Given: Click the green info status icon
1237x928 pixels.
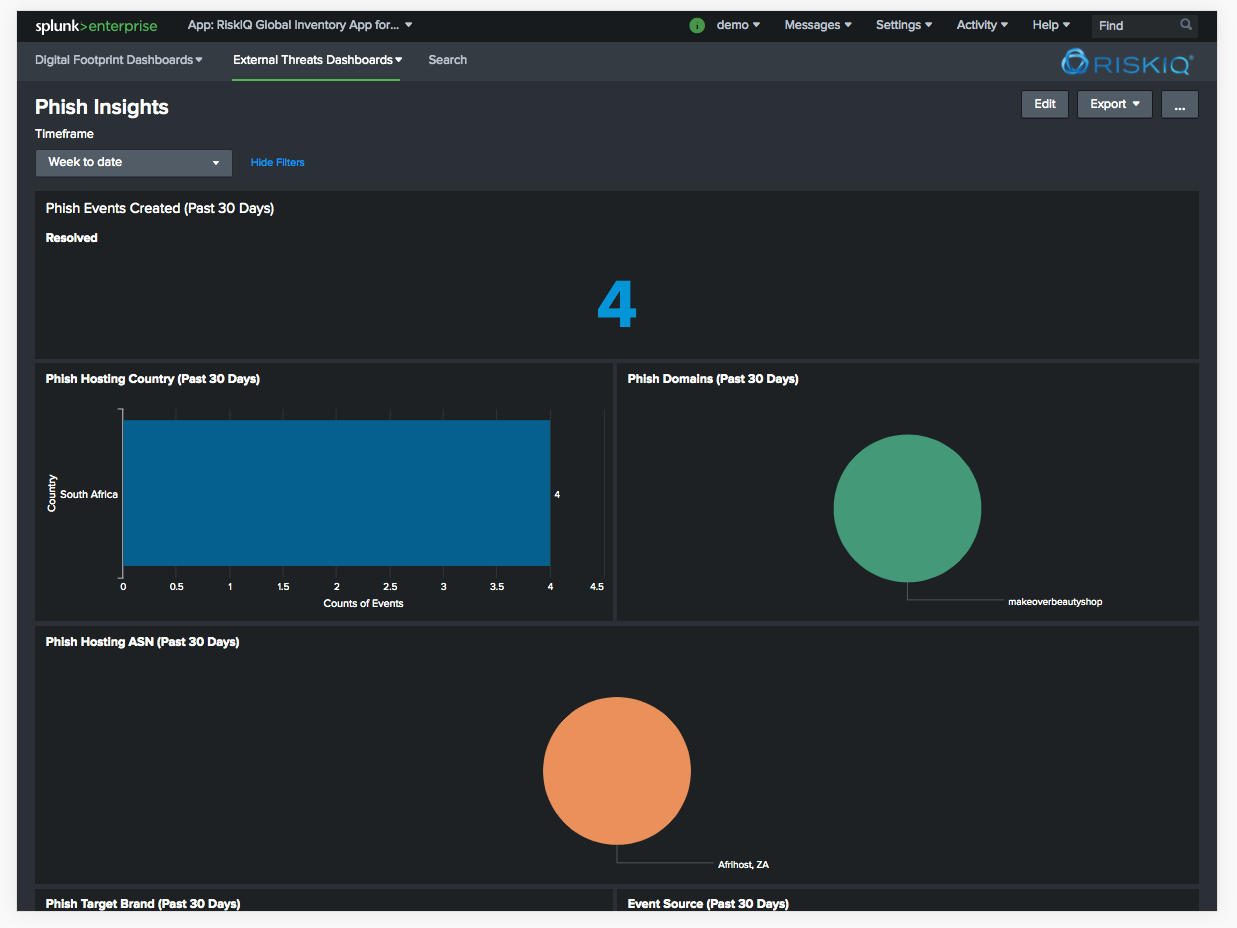Looking at the screenshot, I should pyautogui.click(x=697, y=25).
